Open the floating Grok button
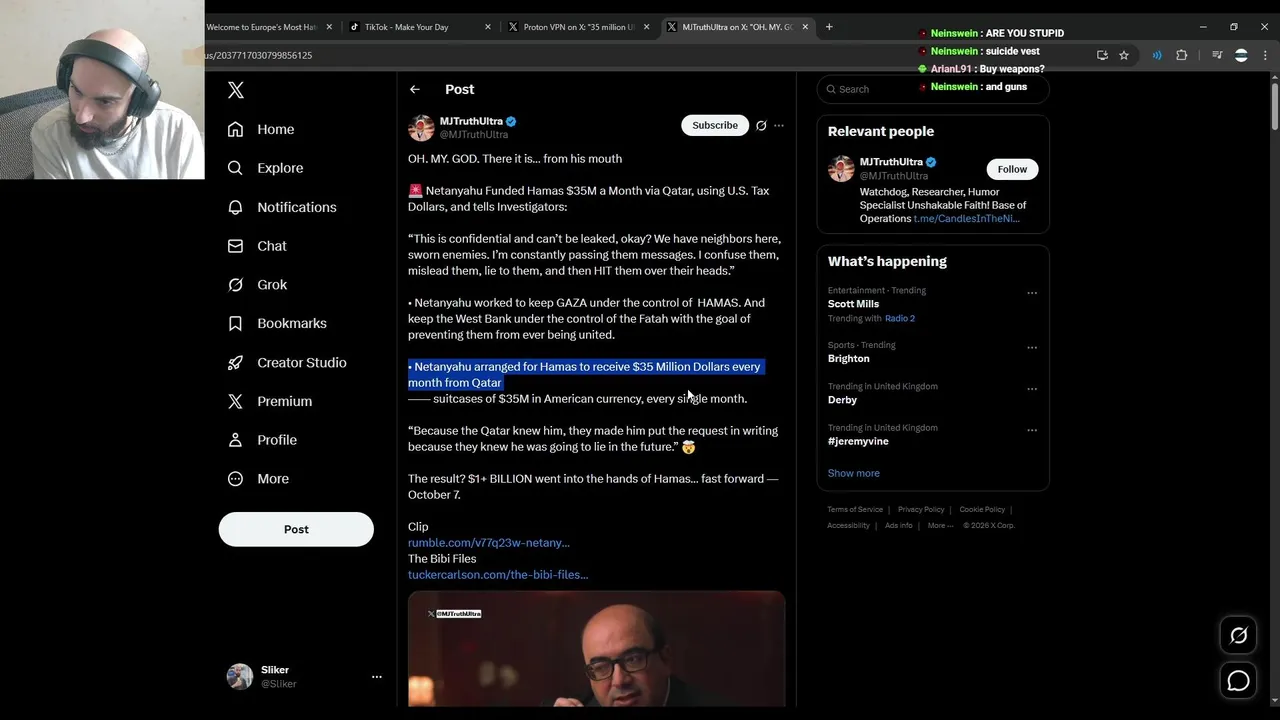 (1238, 635)
